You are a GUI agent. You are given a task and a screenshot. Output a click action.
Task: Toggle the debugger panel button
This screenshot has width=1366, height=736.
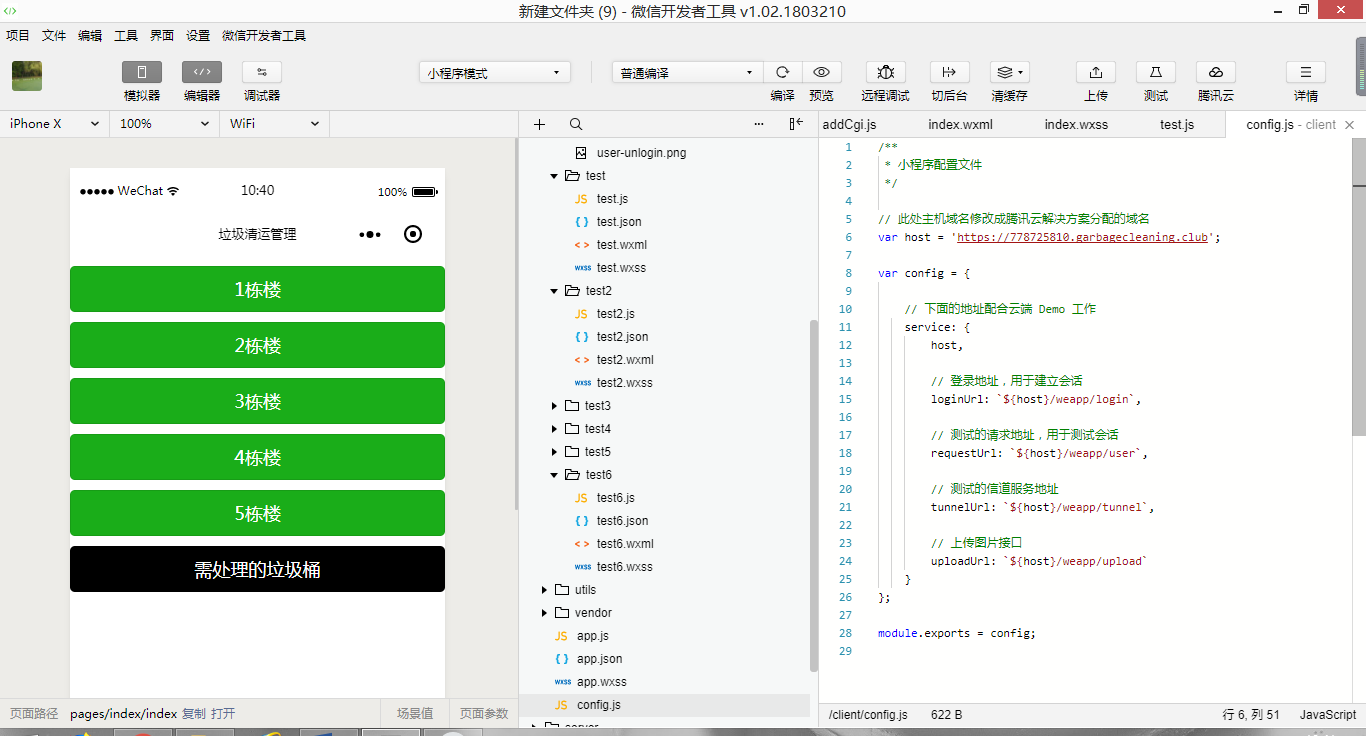[262, 73]
